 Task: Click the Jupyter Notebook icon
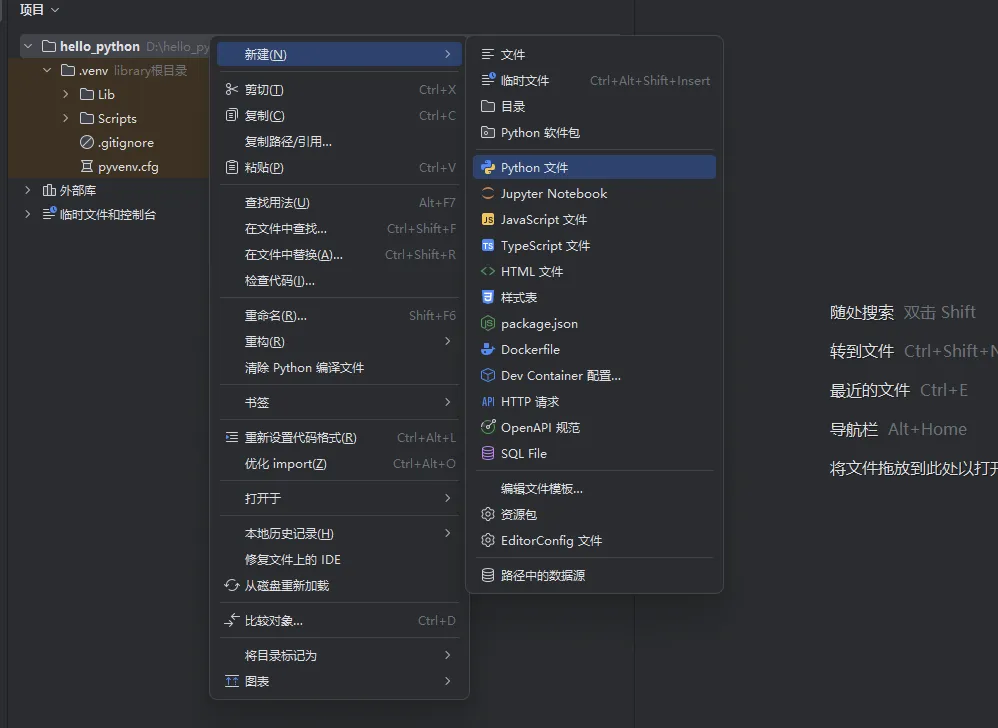tap(488, 193)
